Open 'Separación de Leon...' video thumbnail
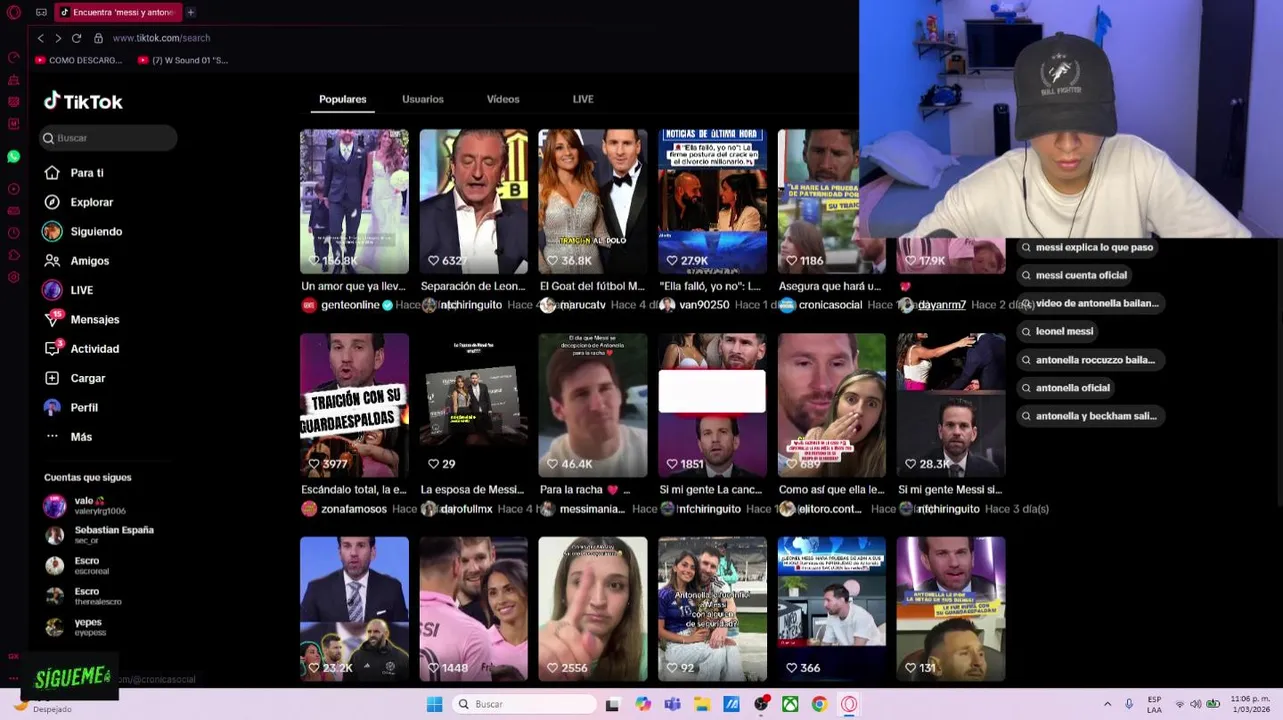Image resolution: width=1283 pixels, height=720 pixels. (x=473, y=201)
